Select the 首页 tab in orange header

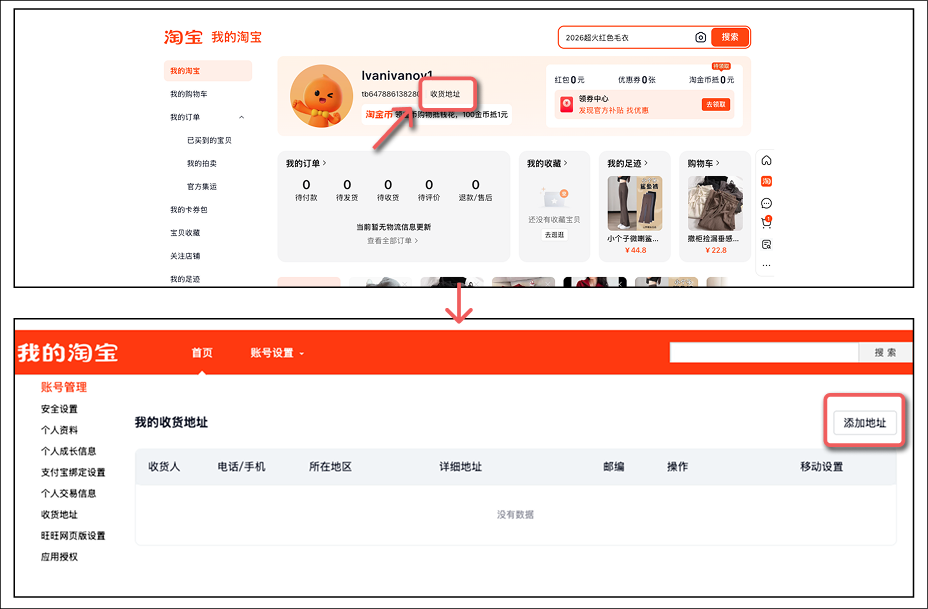pyautogui.click(x=202, y=353)
